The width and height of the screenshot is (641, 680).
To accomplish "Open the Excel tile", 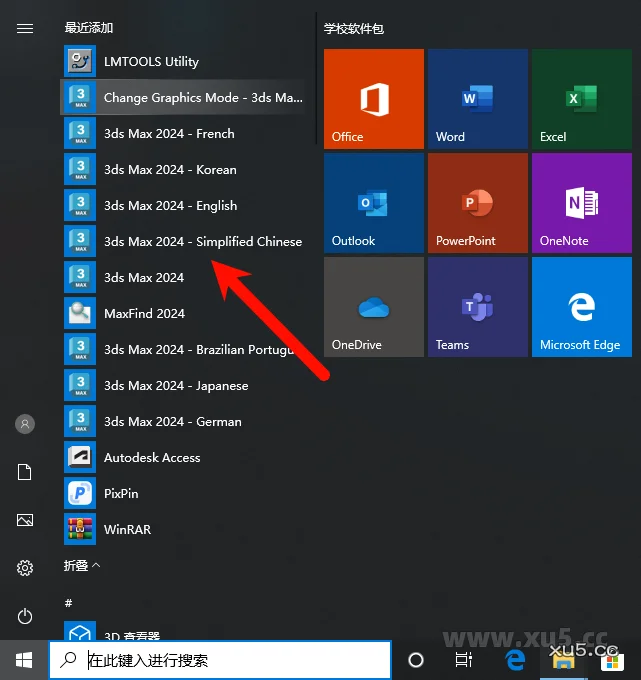I will pos(581,99).
